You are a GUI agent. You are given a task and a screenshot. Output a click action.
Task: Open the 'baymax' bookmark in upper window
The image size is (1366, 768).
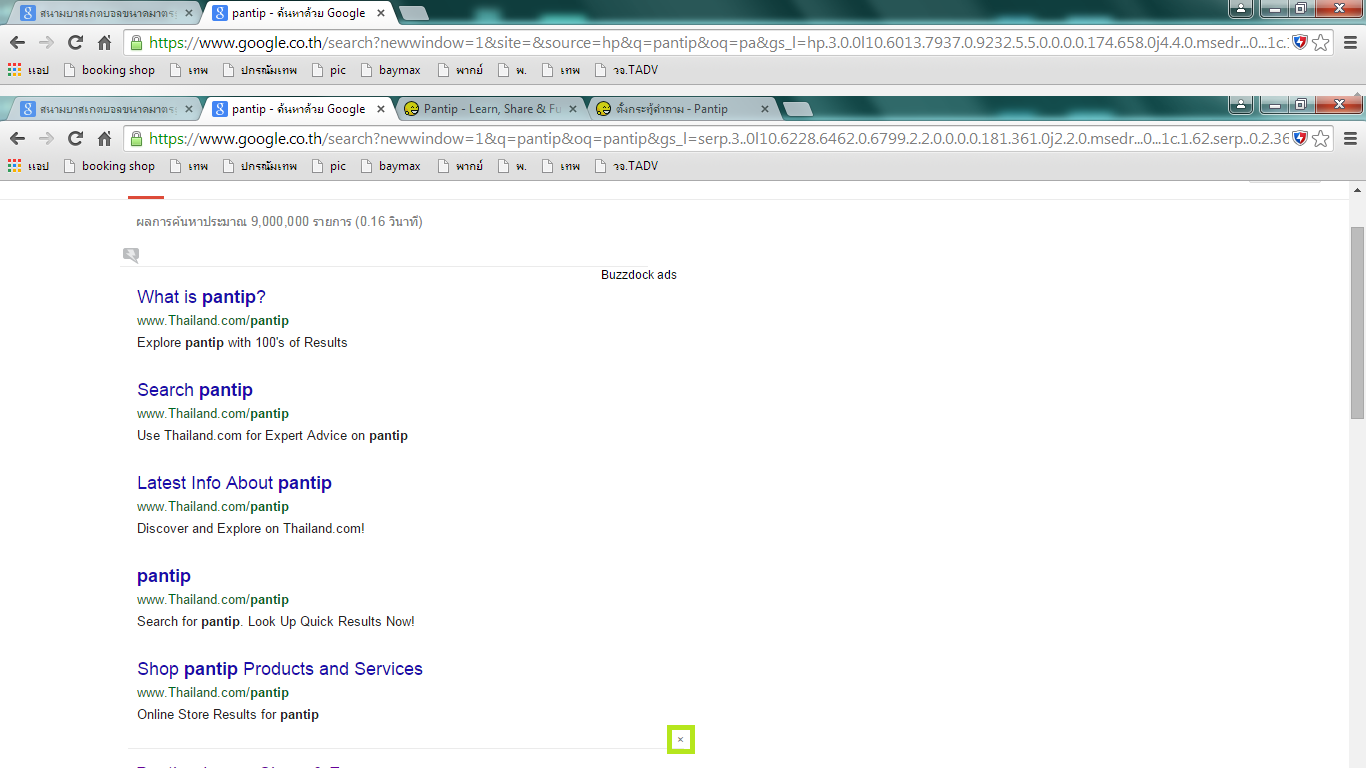(x=390, y=70)
